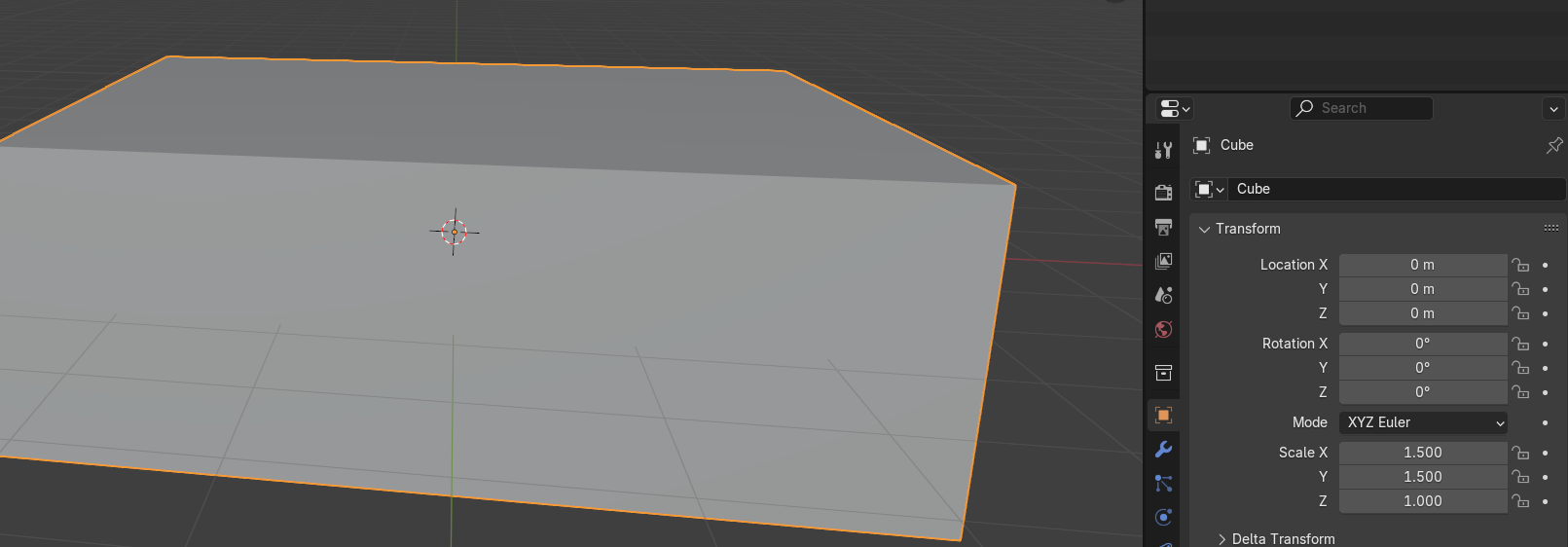Grab the Transform panel drag handle

coord(1551,228)
